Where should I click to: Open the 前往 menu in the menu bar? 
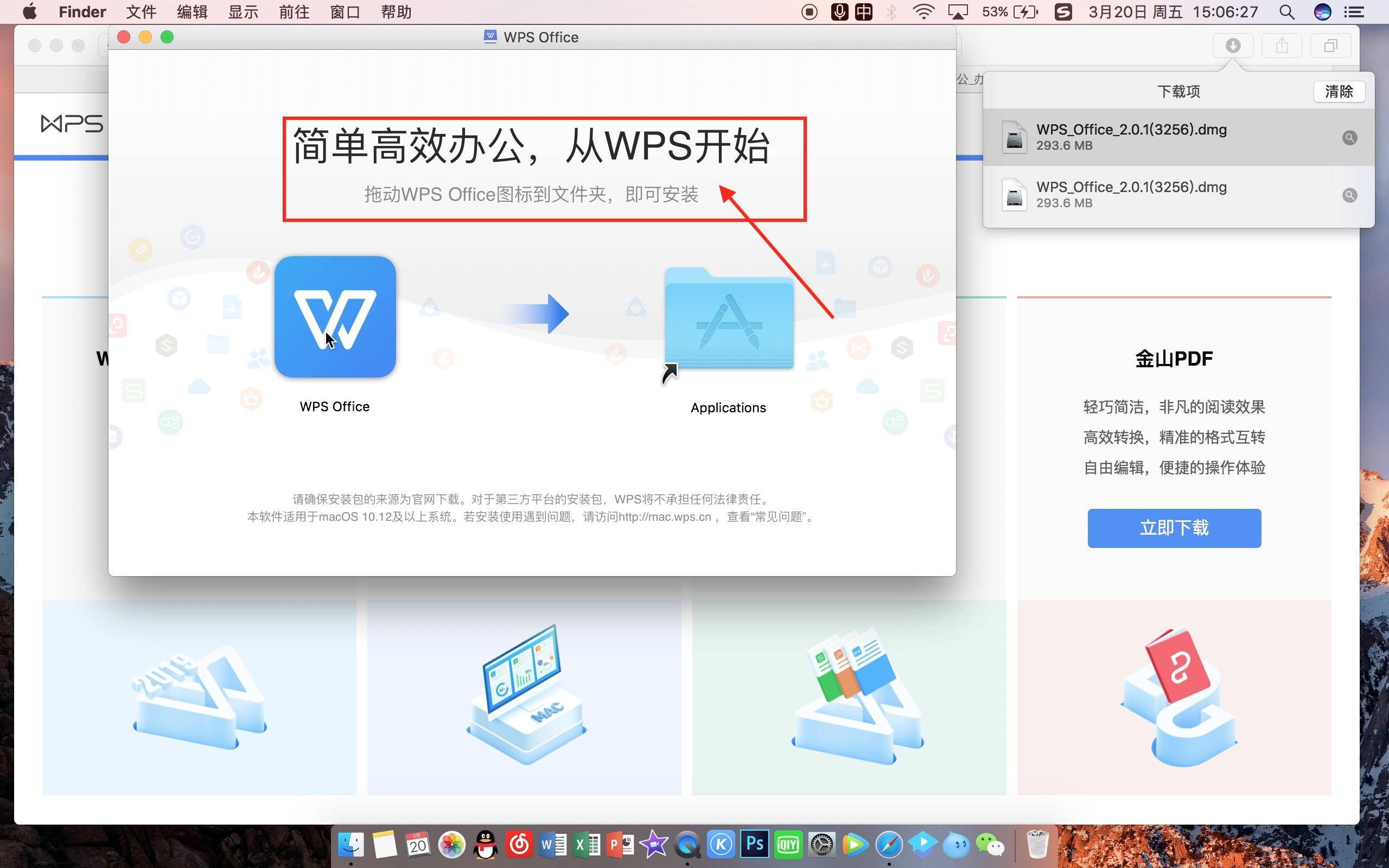point(295,11)
